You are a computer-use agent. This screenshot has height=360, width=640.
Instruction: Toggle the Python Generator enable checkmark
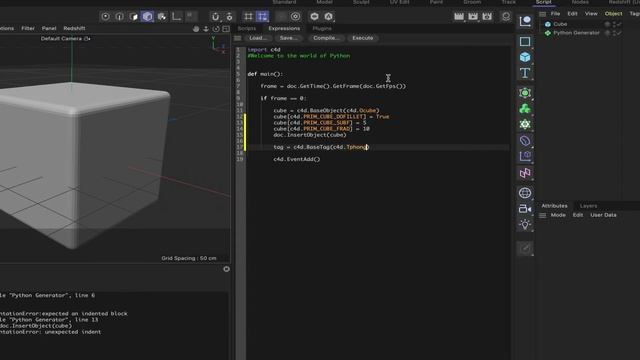coord(619,33)
